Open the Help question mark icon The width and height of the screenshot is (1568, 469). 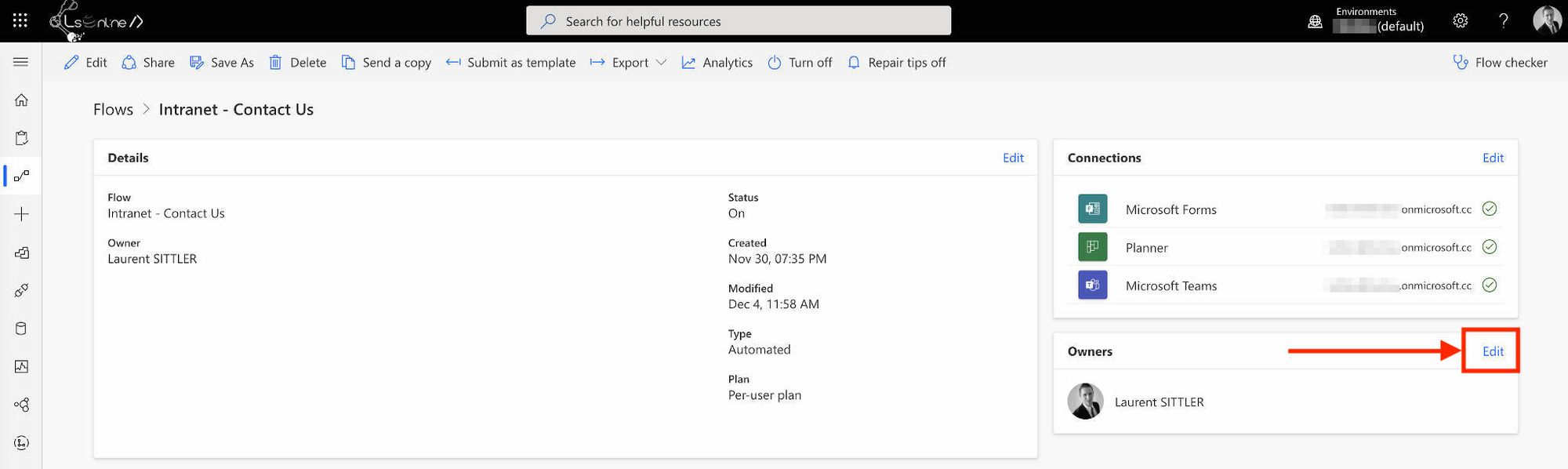pyautogui.click(x=1503, y=21)
